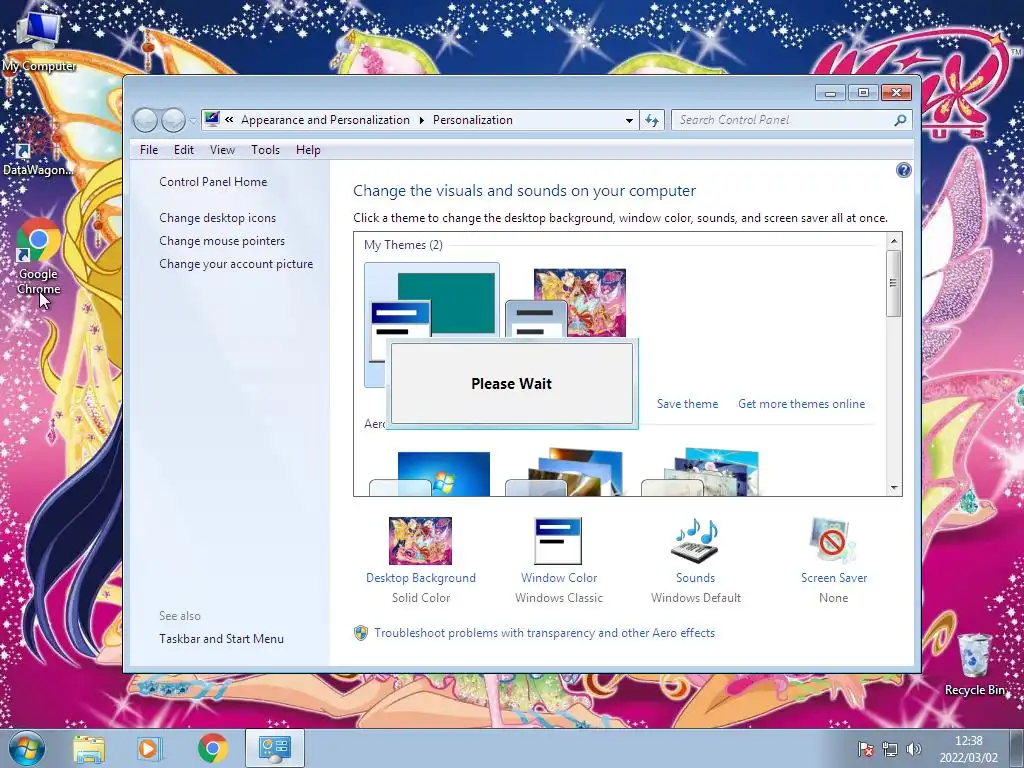Select the Control Panel taskbar button
Image resolution: width=1024 pixels, height=768 pixels.
click(x=275, y=748)
